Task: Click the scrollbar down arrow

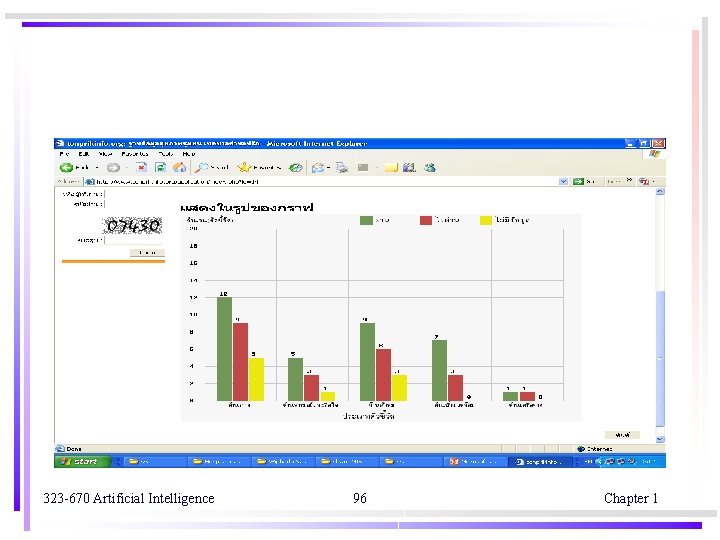Action: (660, 439)
